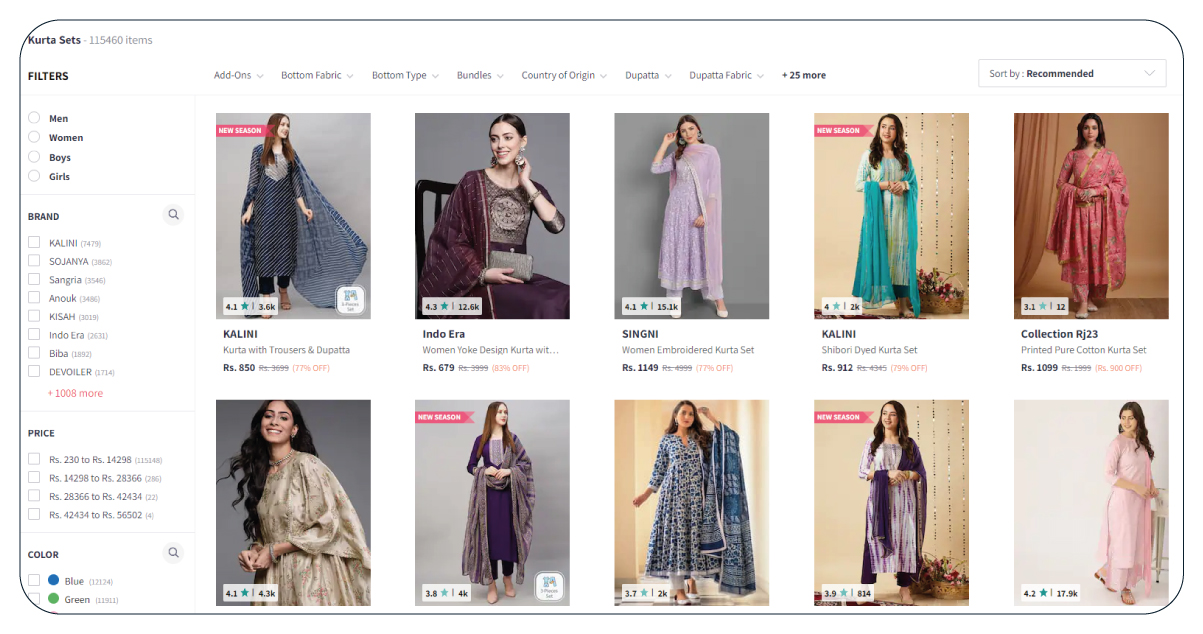Tick the Sangria brand checkbox
Screen dimensions: 1203x634
(x=34, y=279)
